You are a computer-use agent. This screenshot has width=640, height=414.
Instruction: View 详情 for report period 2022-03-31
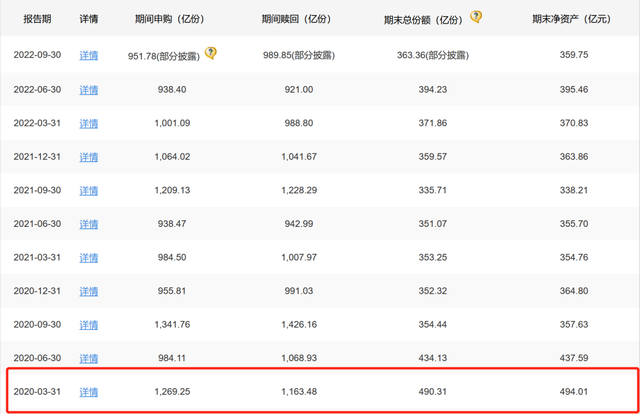89,123
